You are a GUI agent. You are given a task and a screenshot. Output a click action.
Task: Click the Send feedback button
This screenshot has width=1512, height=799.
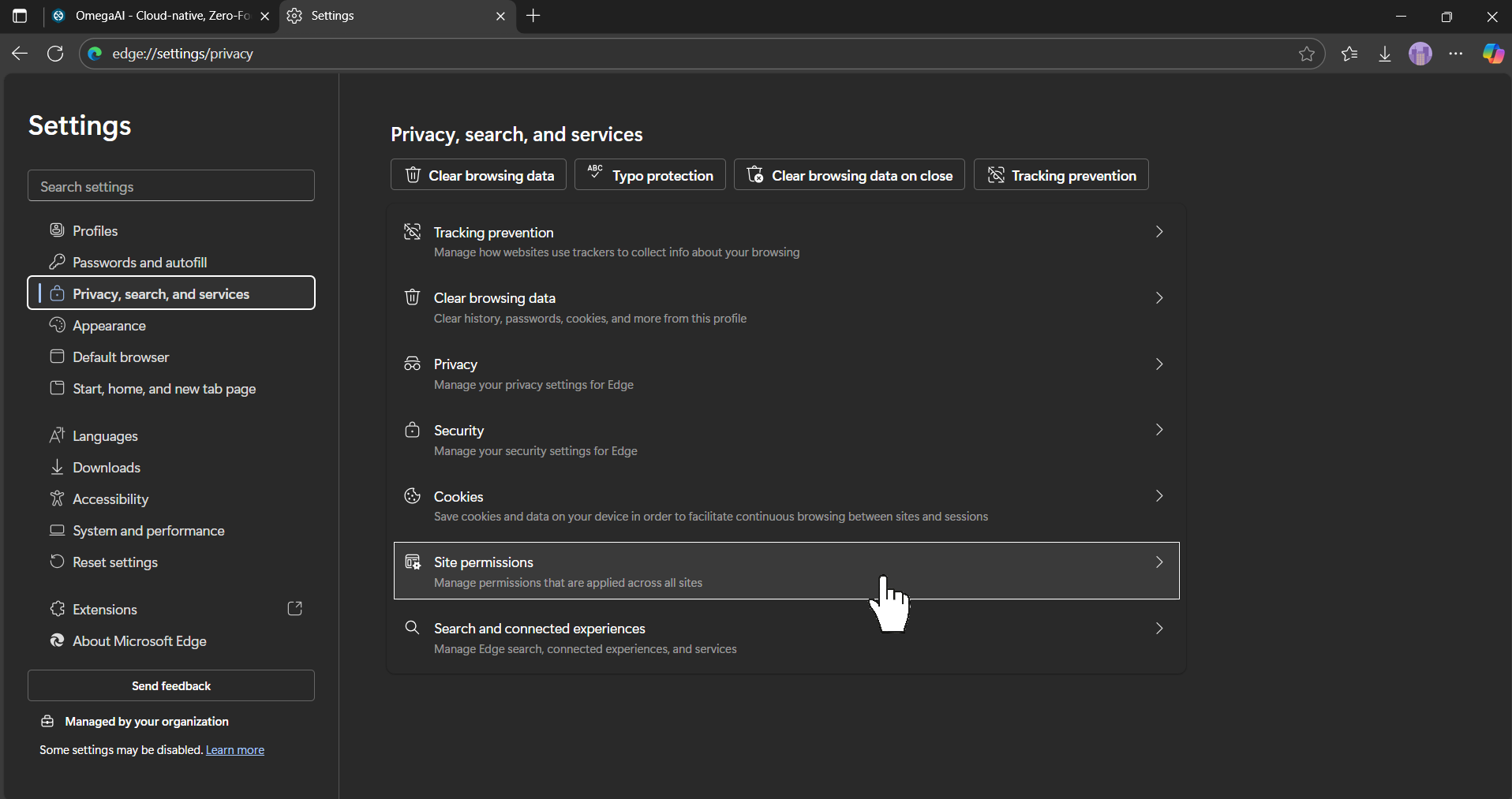171,685
